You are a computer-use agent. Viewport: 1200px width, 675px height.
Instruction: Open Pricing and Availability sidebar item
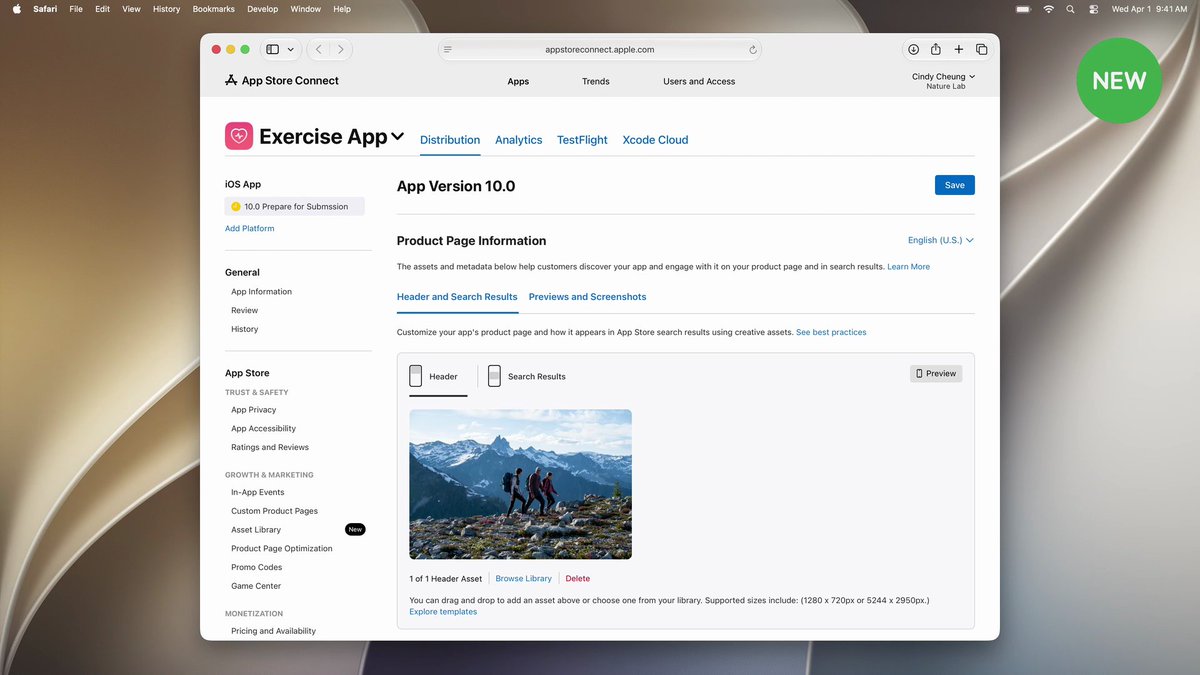(x=274, y=631)
